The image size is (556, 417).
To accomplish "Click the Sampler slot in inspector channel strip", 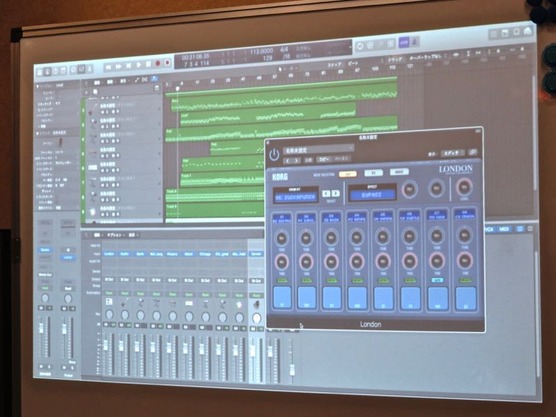I will click(x=45, y=250).
